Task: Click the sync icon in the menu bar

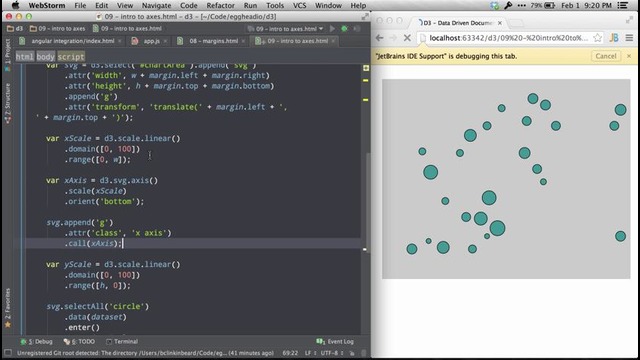Action: (x=495, y=5)
